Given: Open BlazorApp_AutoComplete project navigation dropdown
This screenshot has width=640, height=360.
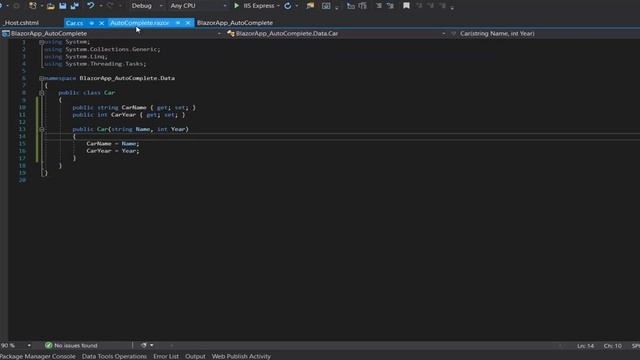Looking at the screenshot, I should 219,33.
